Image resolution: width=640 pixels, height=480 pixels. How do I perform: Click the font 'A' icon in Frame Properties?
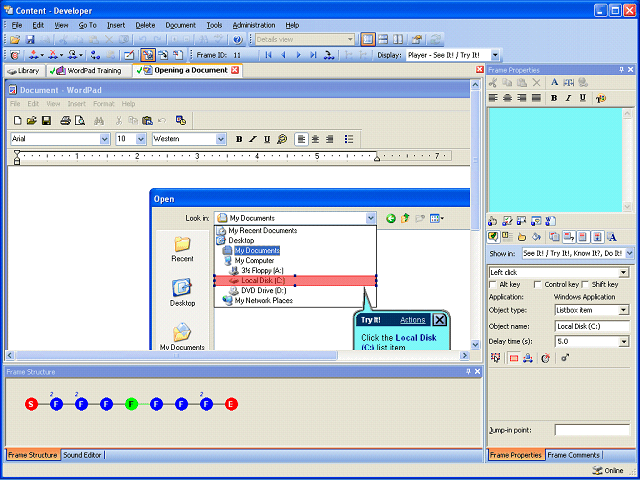554,82
